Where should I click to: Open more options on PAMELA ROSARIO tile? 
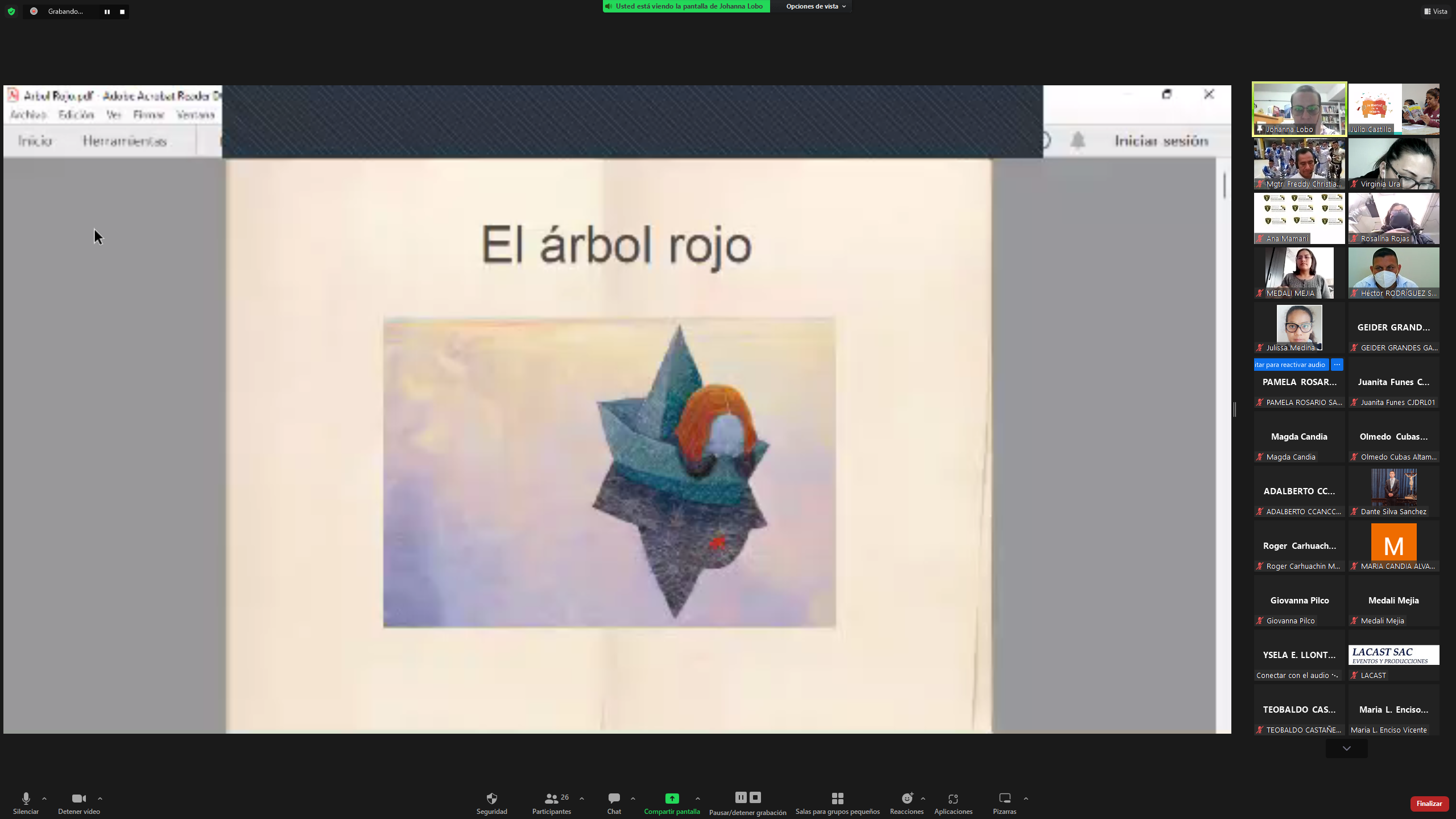click(1337, 365)
